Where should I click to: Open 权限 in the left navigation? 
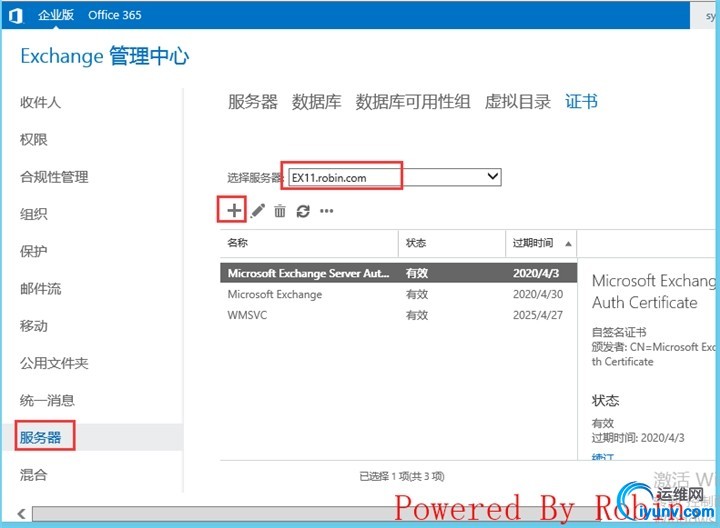pos(34,139)
